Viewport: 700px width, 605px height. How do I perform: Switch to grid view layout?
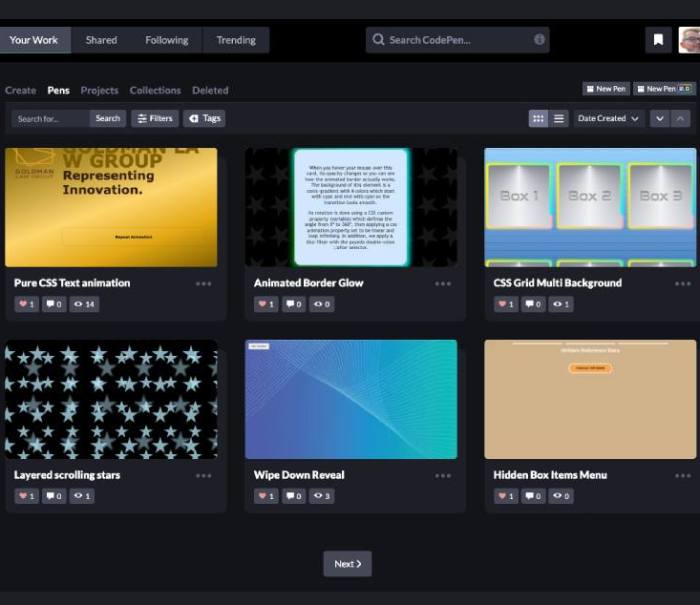point(538,118)
